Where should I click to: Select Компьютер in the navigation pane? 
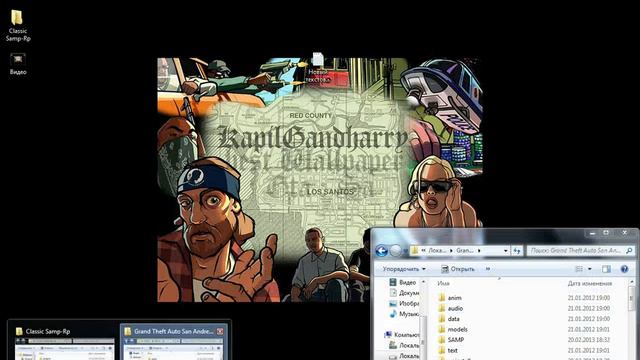pos(402,334)
